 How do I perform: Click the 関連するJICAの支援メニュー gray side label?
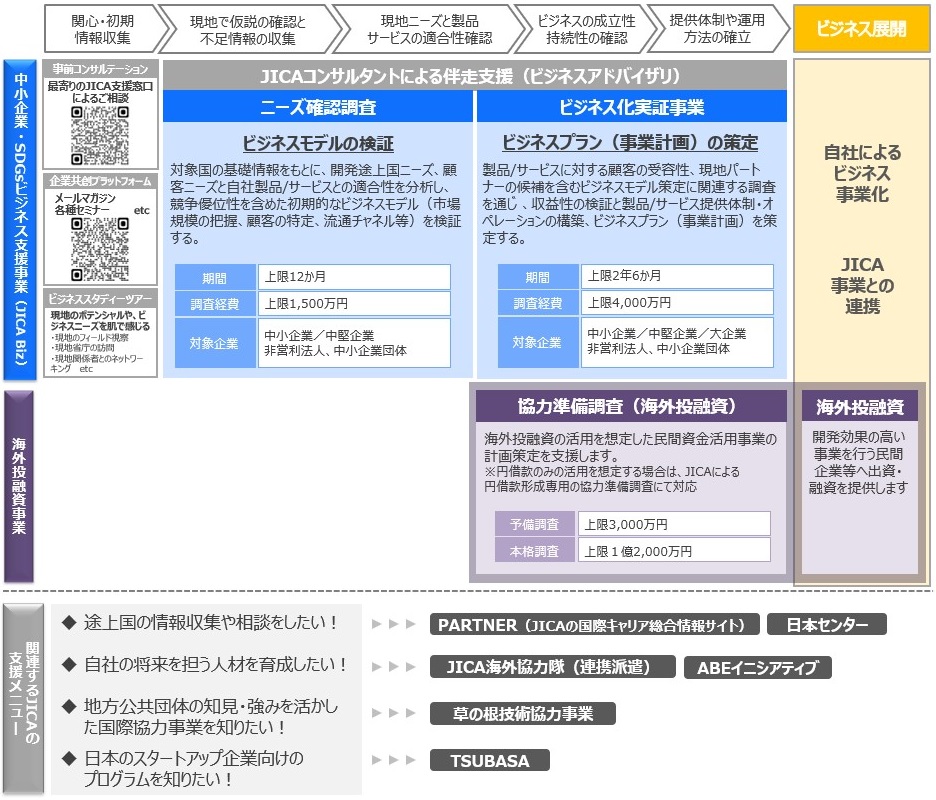click(24, 699)
